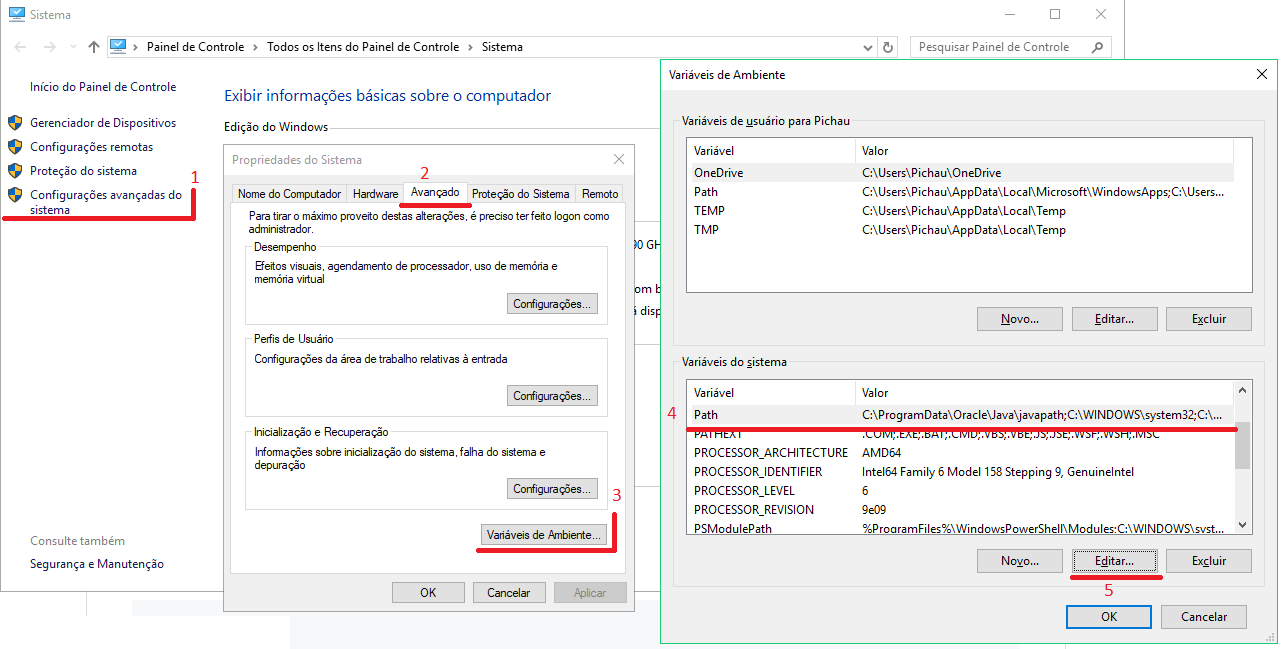Select PSModulePath variable row
The width and height of the screenshot is (1281, 649).
(x=961, y=527)
